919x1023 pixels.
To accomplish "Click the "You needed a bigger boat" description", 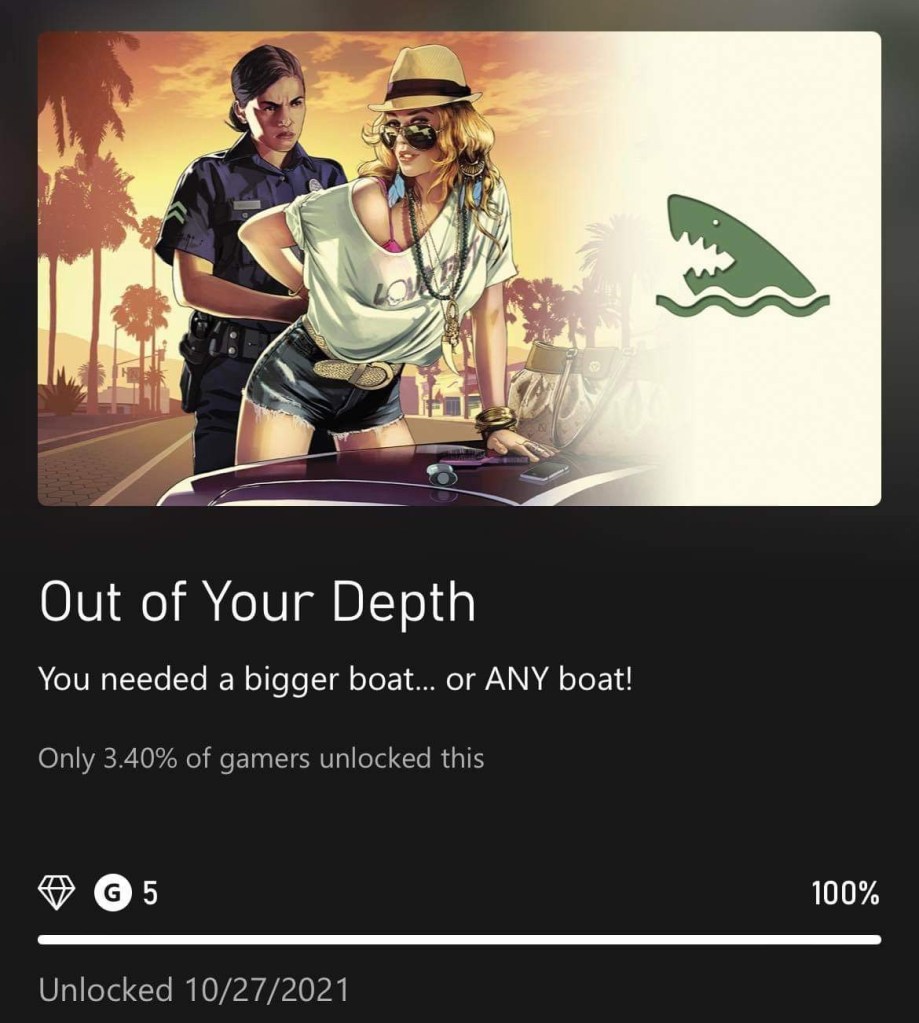I will coord(335,680).
